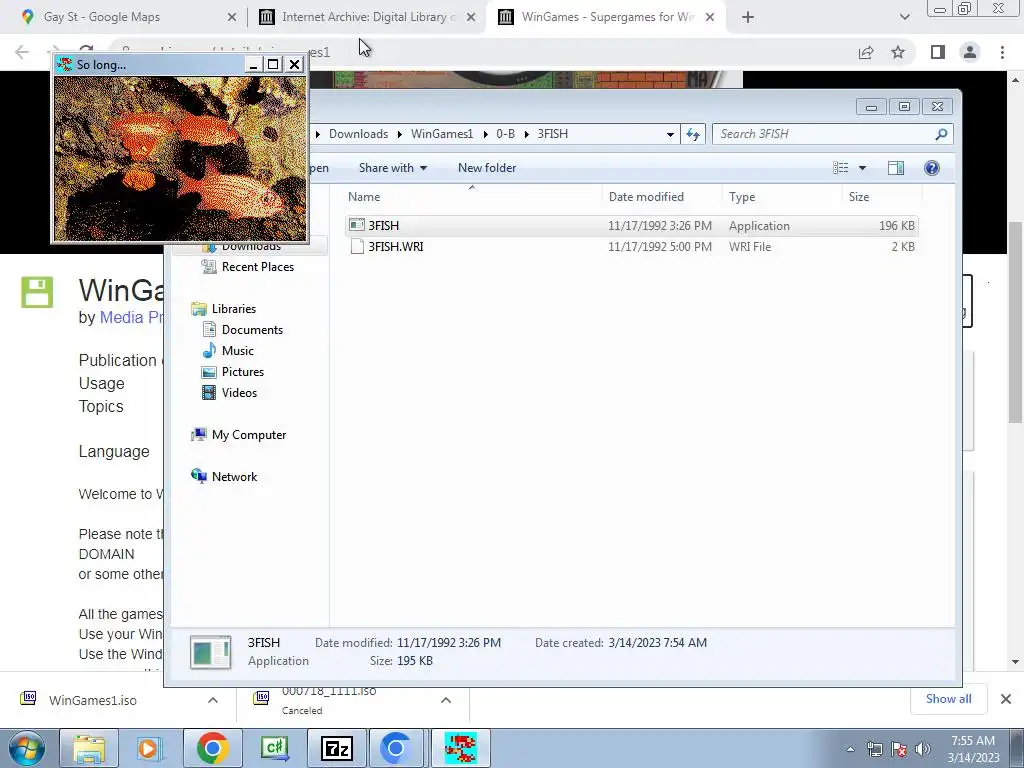The height and width of the screenshot is (768, 1024).
Task: Click the So long... window fish picture
Action: pos(180,159)
